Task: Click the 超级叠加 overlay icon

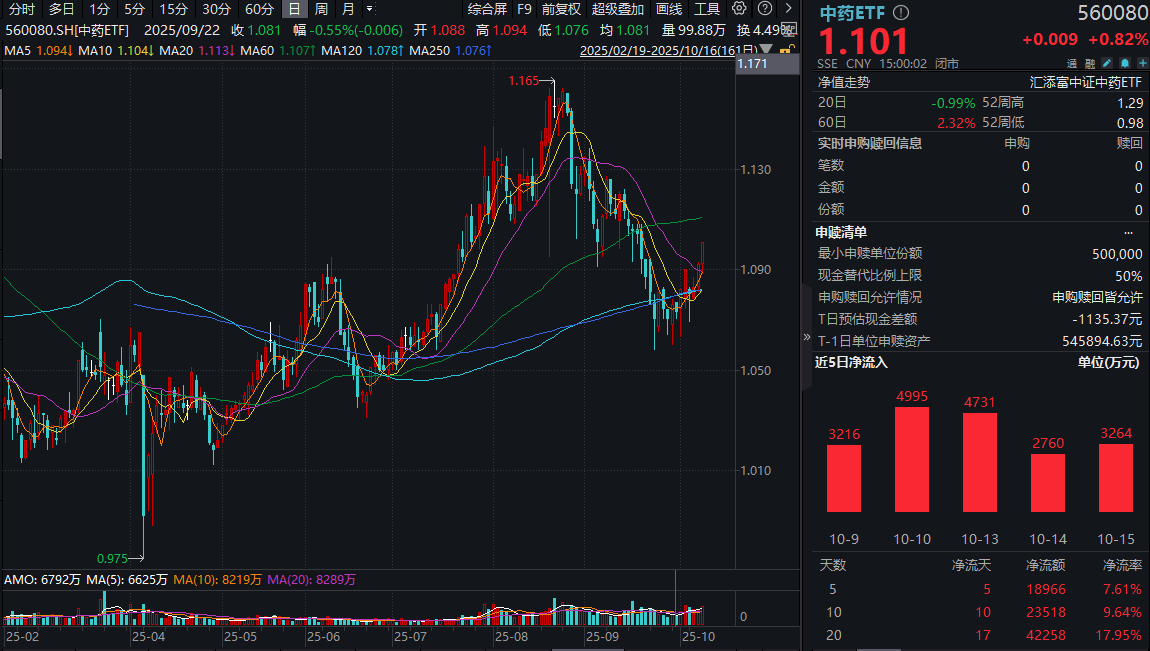Action: [x=617, y=9]
